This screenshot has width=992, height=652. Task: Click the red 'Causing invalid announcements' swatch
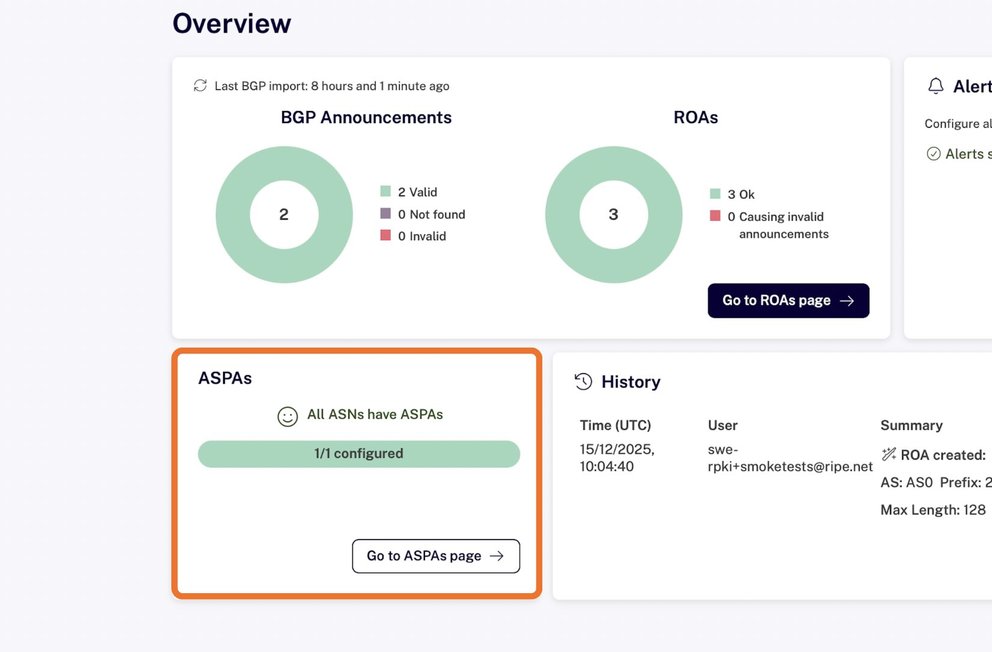715,216
